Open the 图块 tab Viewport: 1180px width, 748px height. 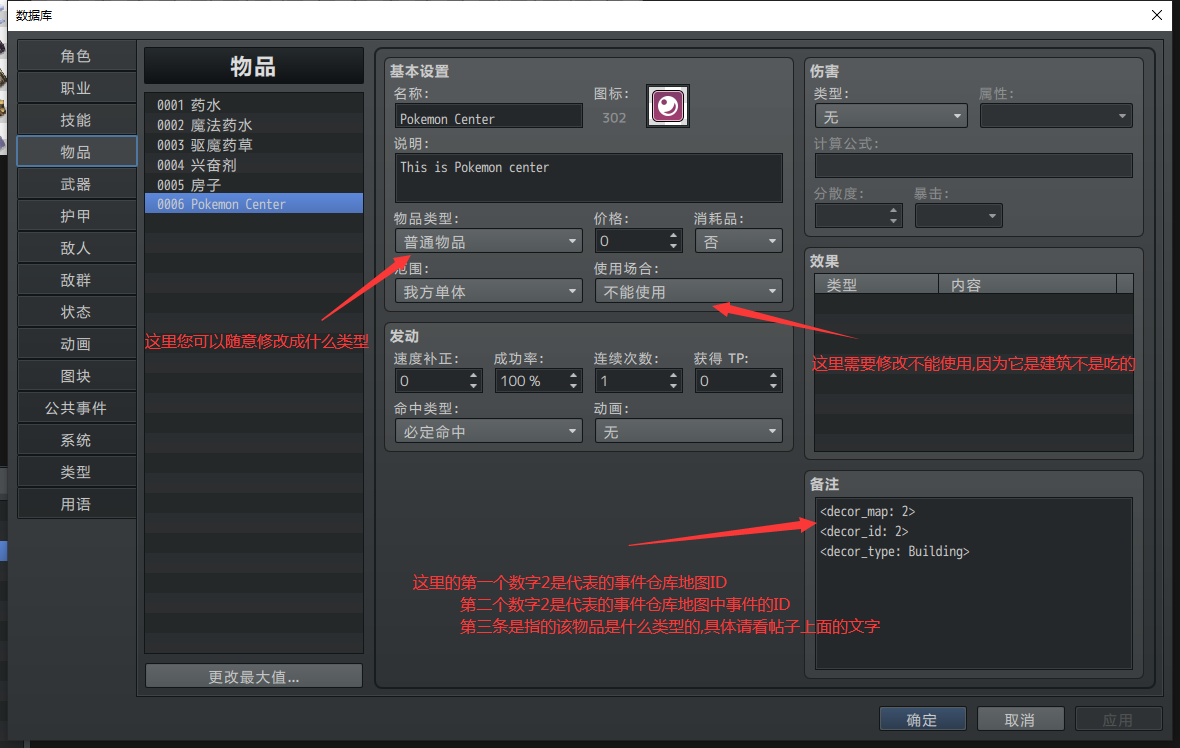[x=76, y=376]
